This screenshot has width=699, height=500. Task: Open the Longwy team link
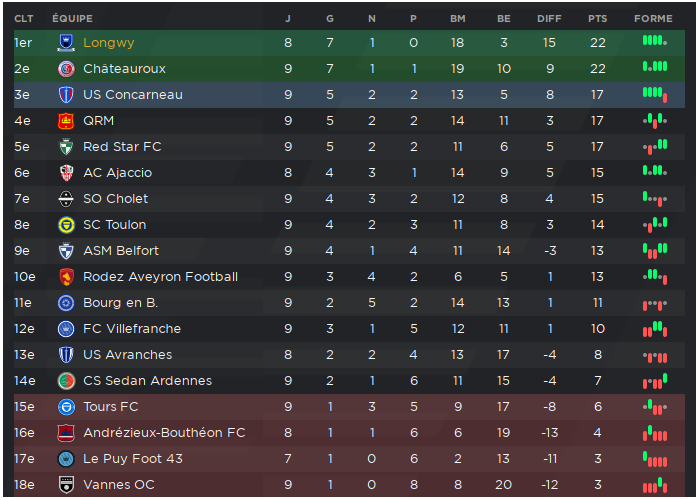(x=108, y=43)
